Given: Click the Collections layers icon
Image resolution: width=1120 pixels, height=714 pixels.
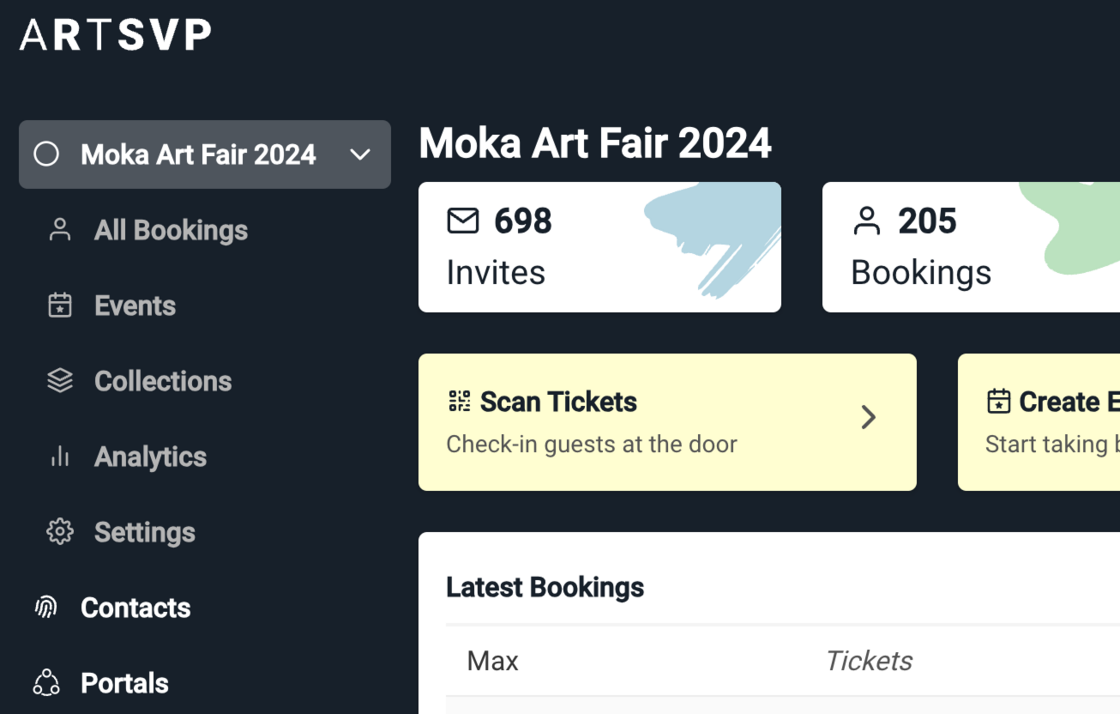Looking at the screenshot, I should pos(60,381).
